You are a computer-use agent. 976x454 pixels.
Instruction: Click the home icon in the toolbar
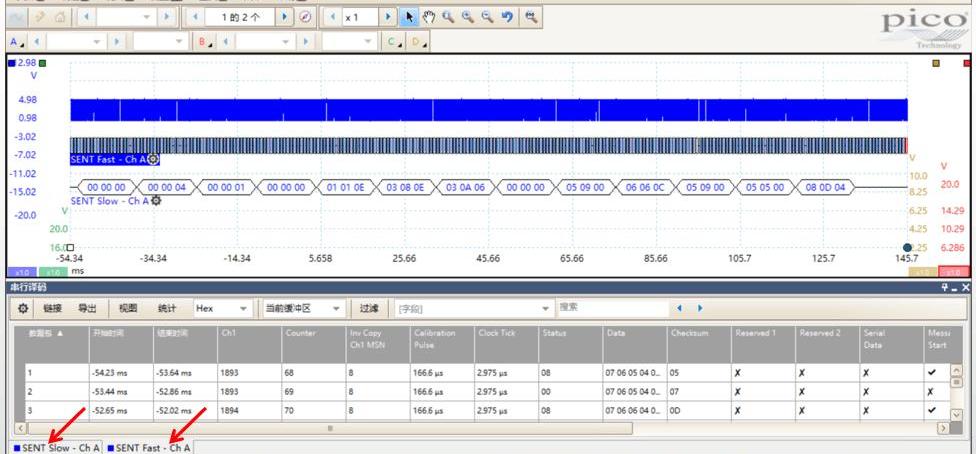pos(60,17)
